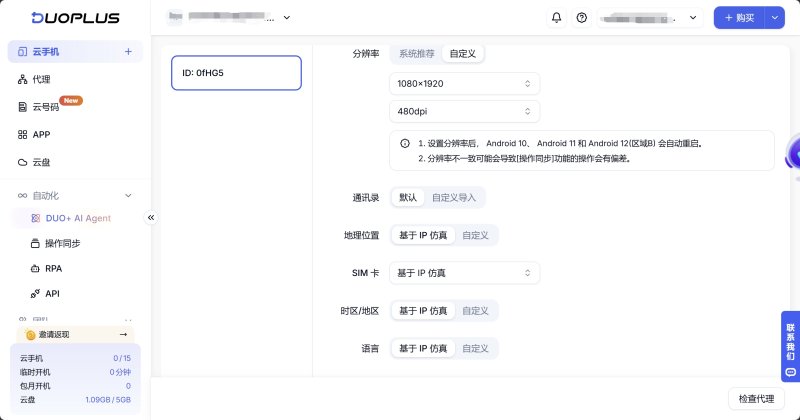Open the RPA page
800x420 pixels.
coord(54,268)
